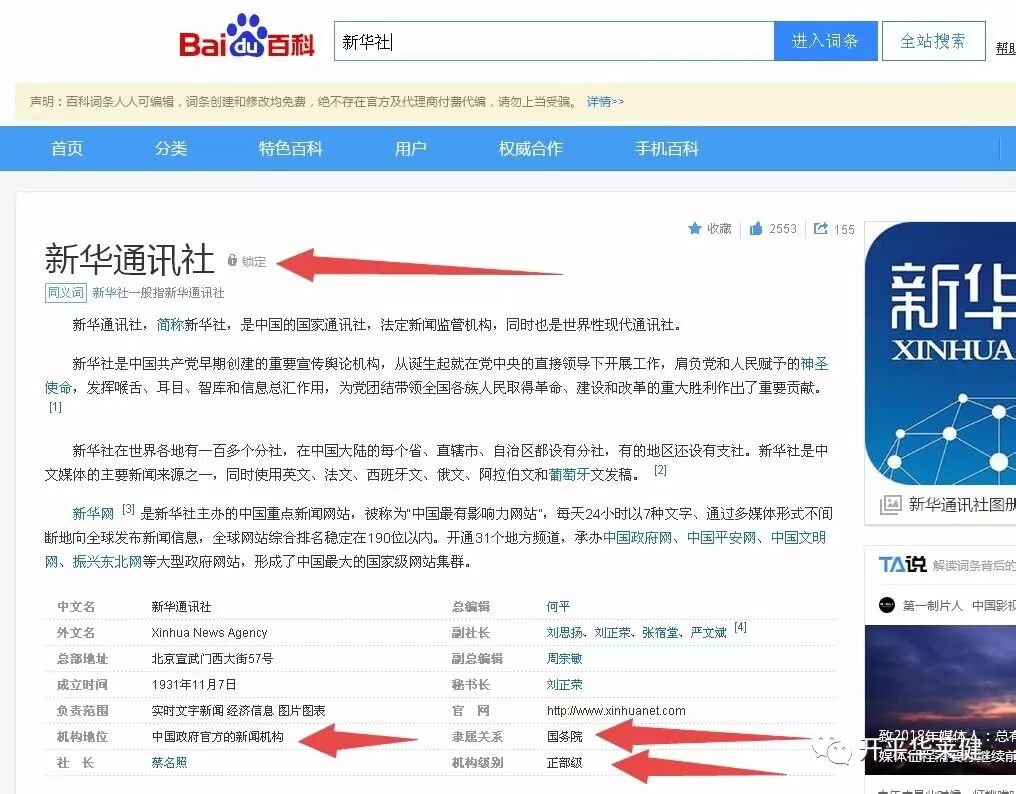Viewport: 1016px width, 794px height.
Task: Click the 全站搜索 button
Action: click(933, 41)
